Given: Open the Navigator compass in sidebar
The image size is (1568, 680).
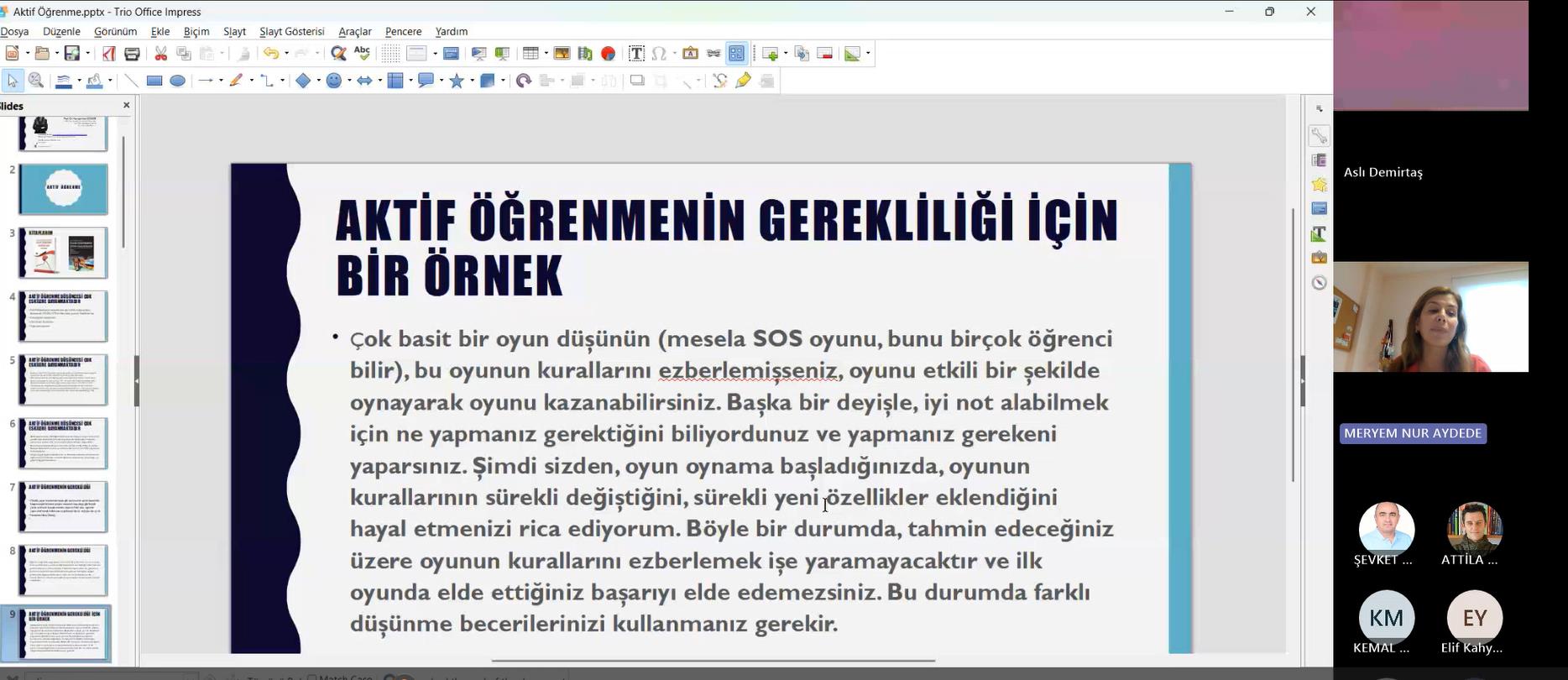Looking at the screenshot, I should pos(1319,283).
